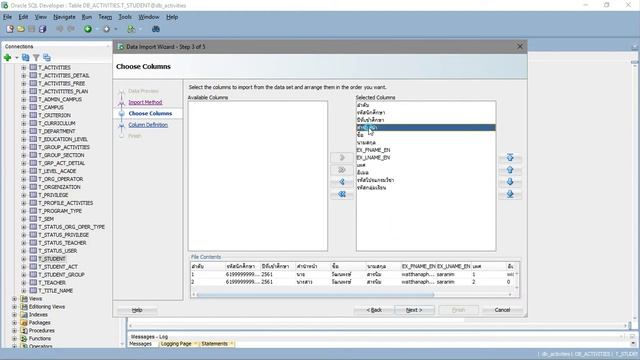Viewport: 640px width, 360px height.
Task: Open the Tools menu
Action: [x=125, y=17]
